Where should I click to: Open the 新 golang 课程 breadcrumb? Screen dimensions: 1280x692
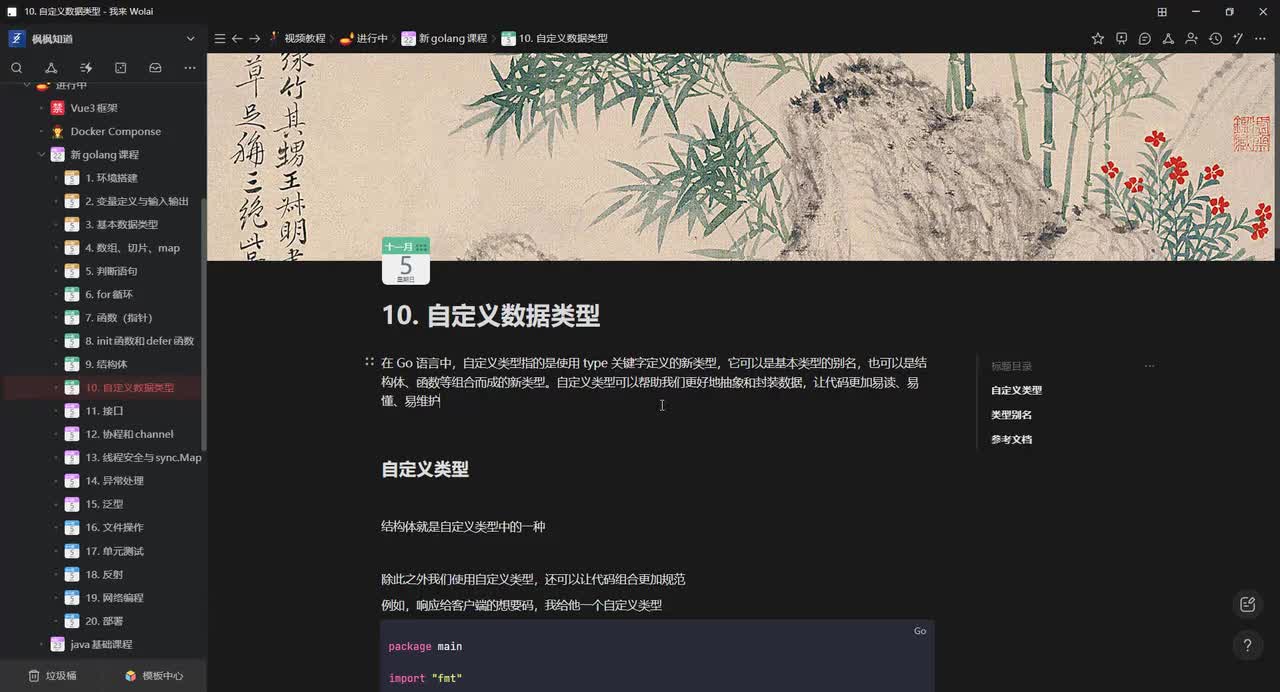[x=444, y=38]
